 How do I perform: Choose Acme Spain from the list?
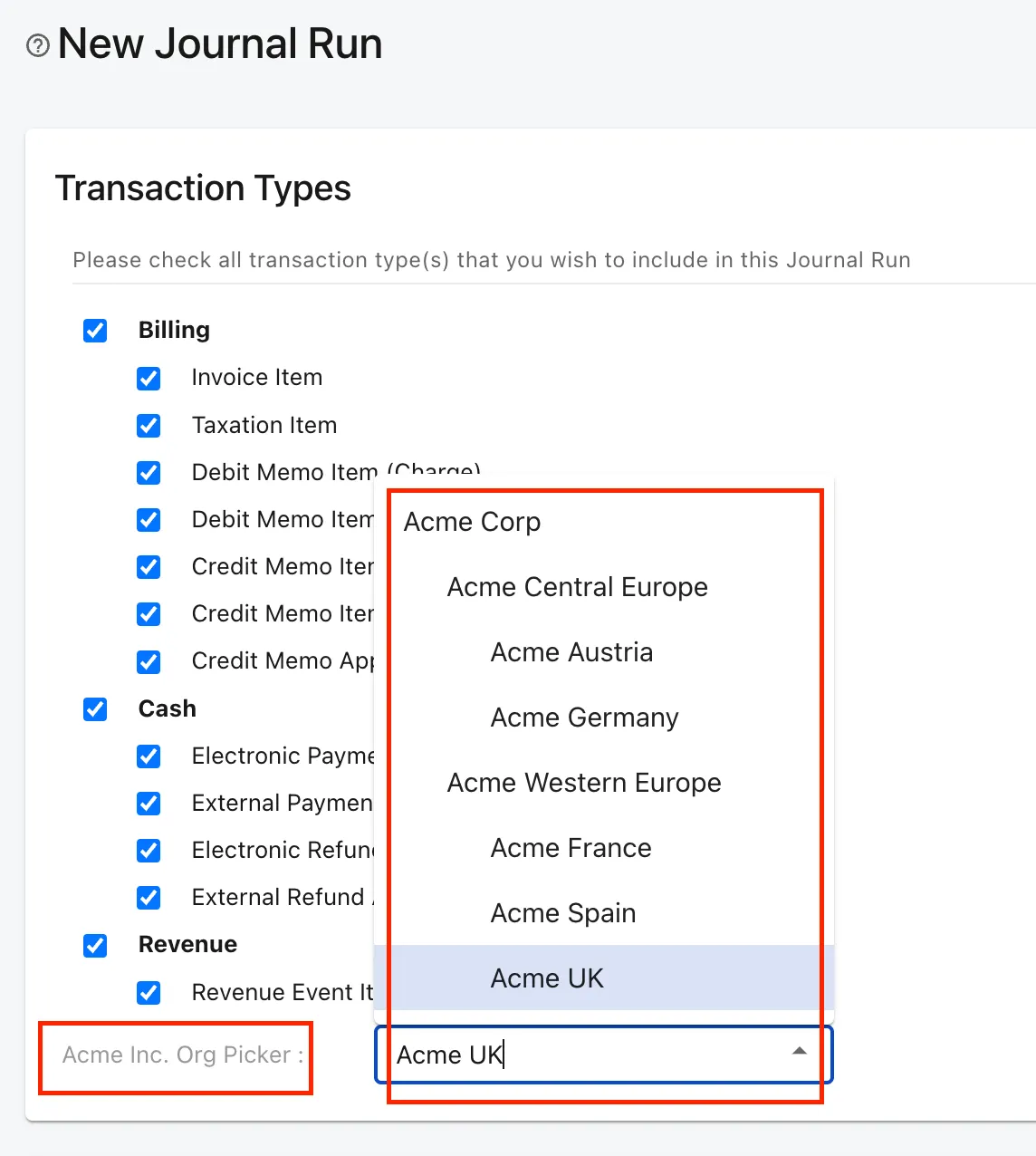(604, 913)
